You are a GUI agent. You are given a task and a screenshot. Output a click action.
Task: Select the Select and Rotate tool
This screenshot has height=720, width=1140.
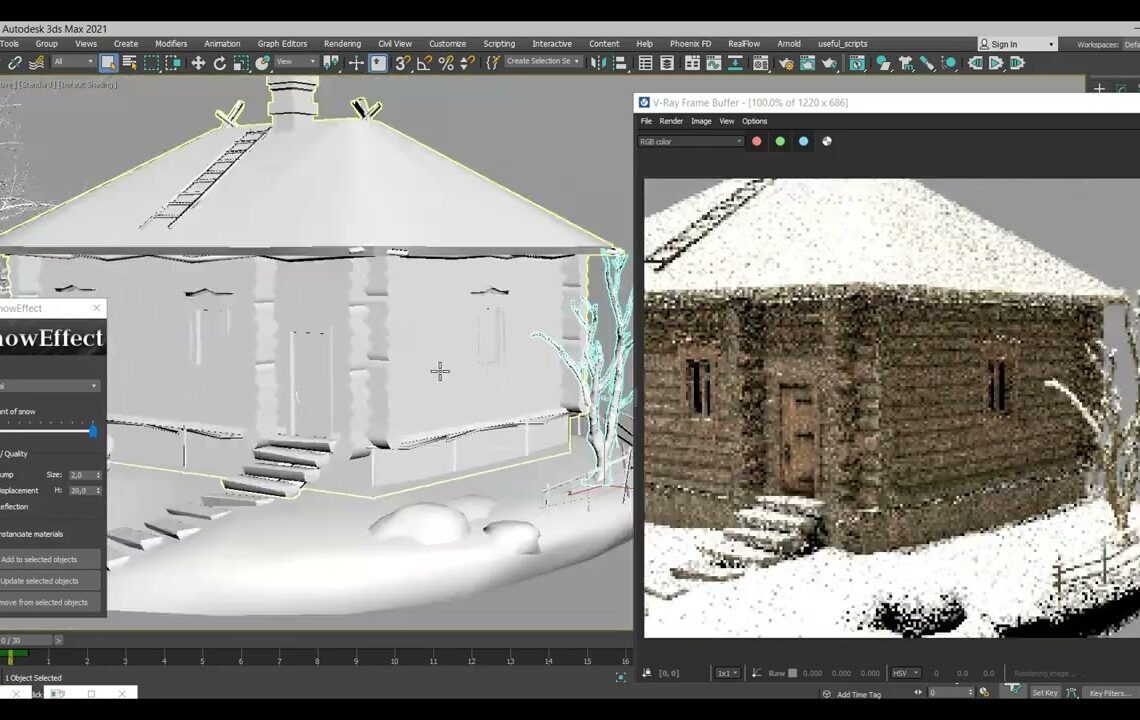[220, 63]
